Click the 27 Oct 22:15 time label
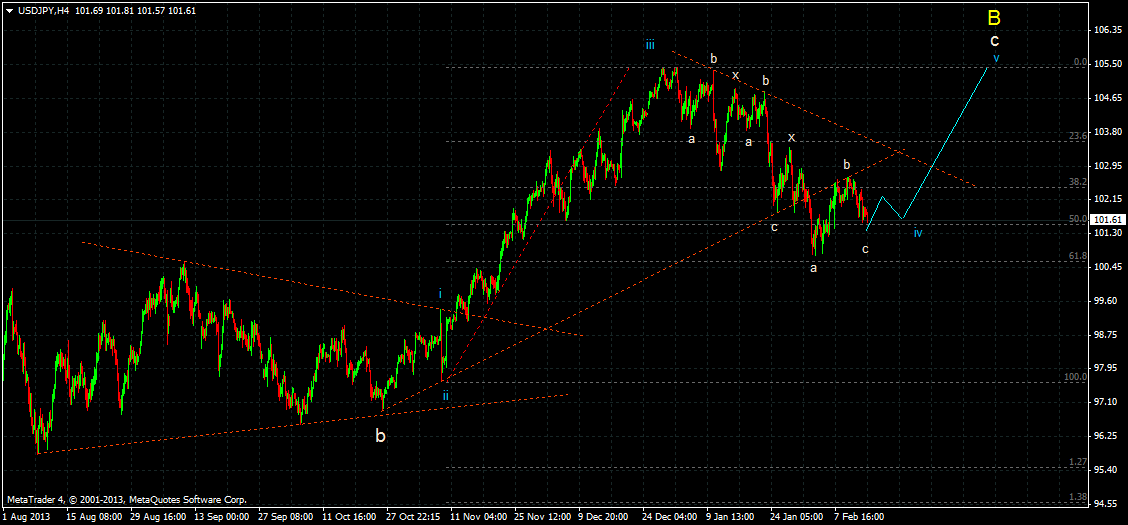The width and height of the screenshot is (1128, 525). click(411, 516)
